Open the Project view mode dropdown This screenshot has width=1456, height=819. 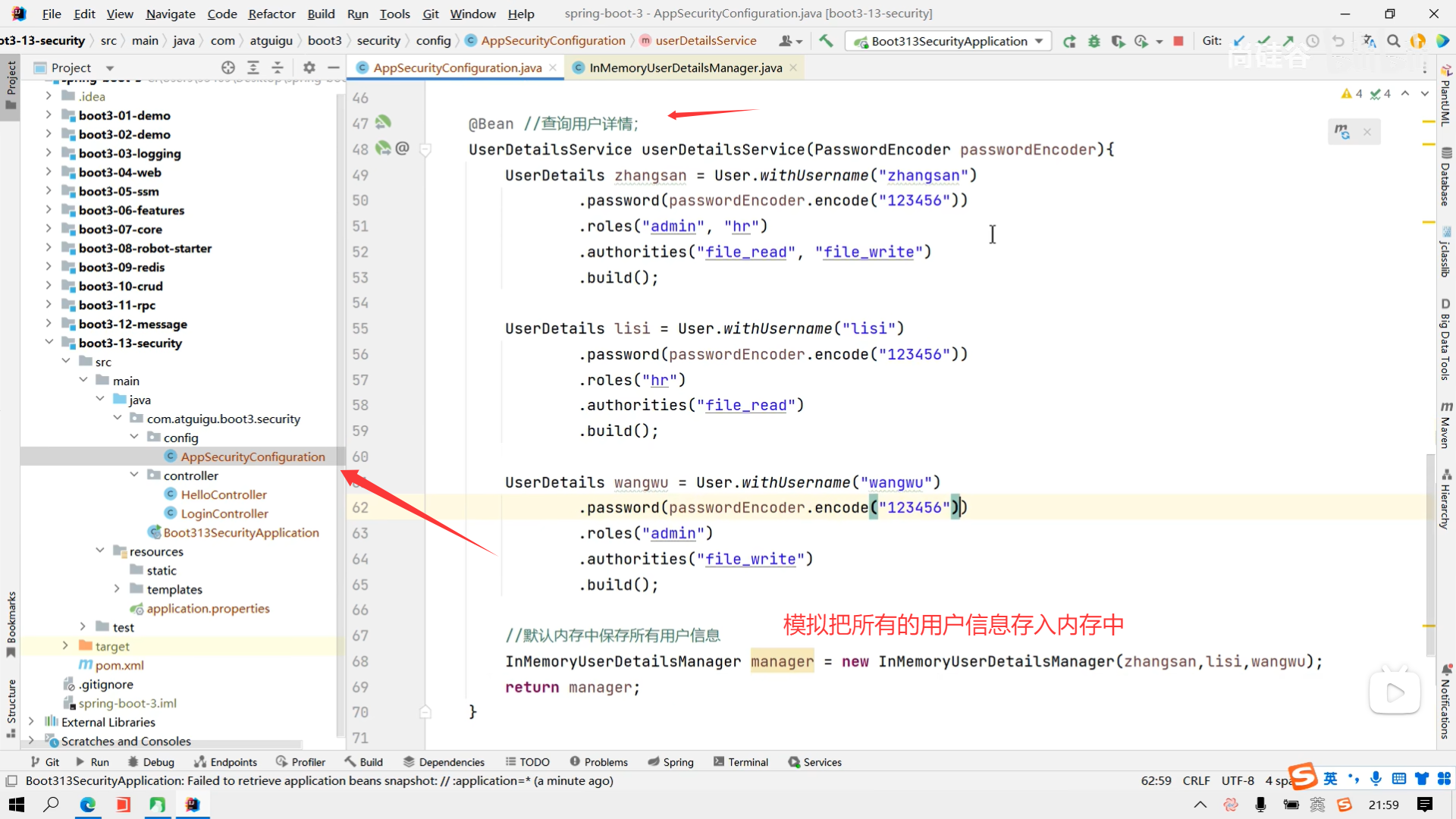pos(110,67)
